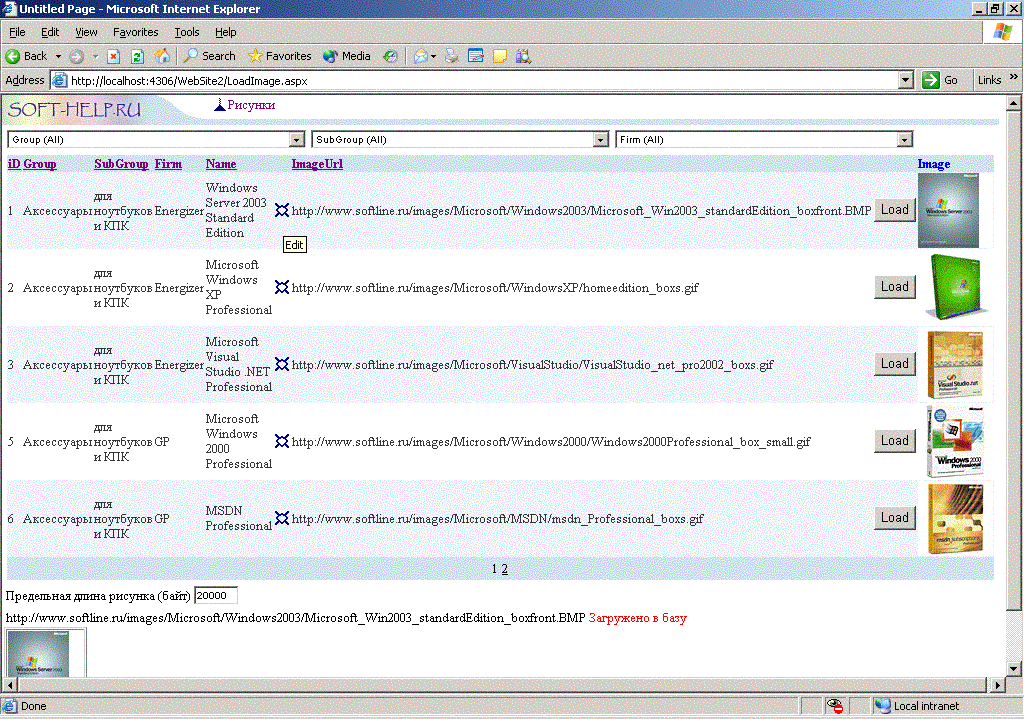
Task: Go to Home page icon
Action: tap(162, 56)
